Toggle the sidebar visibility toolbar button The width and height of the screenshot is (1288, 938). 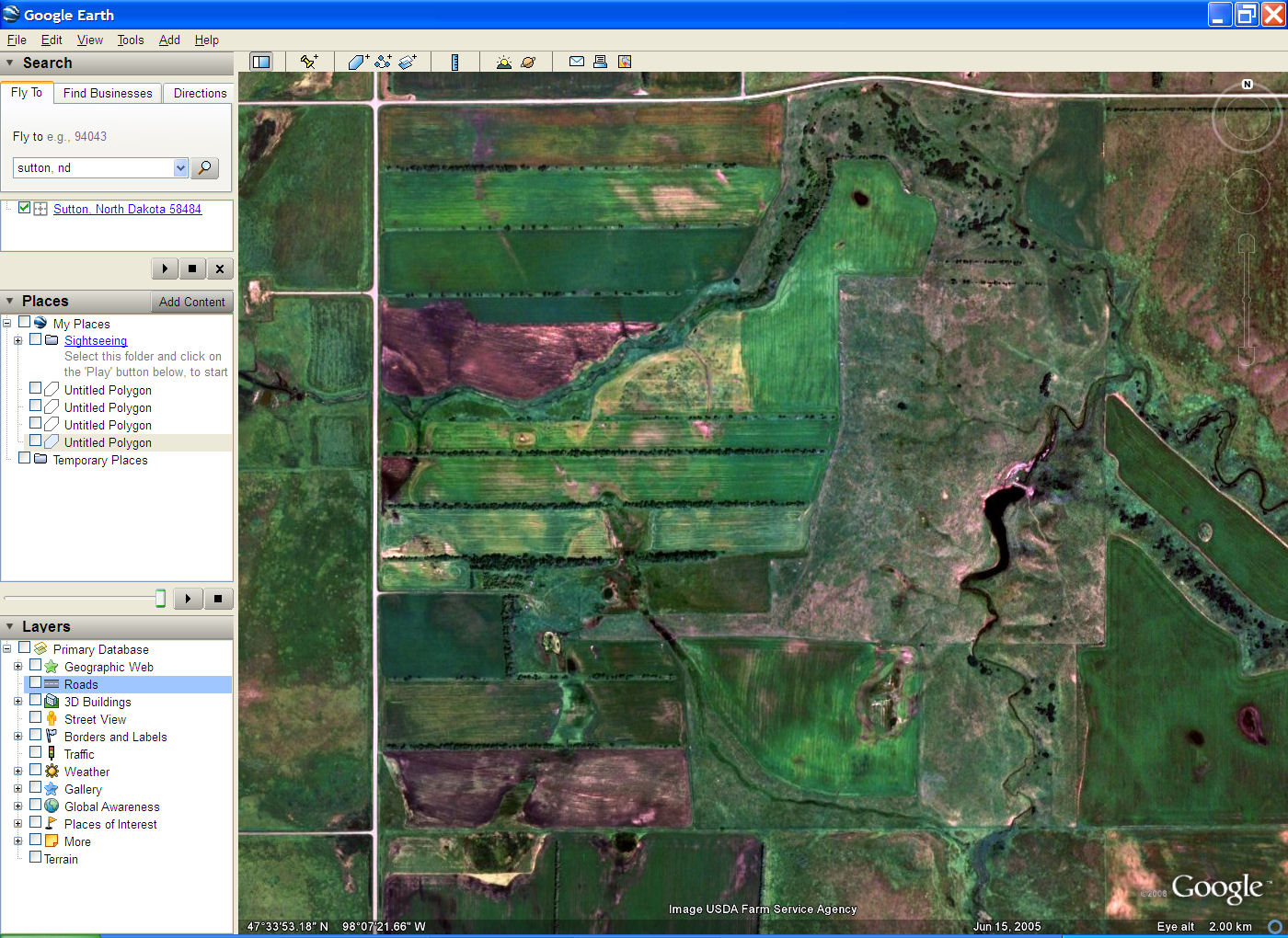pyautogui.click(x=261, y=62)
